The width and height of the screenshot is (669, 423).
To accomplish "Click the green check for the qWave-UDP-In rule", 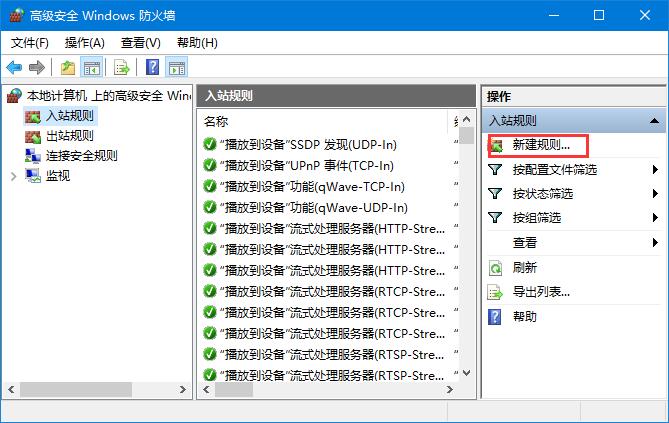I will point(209,207).
